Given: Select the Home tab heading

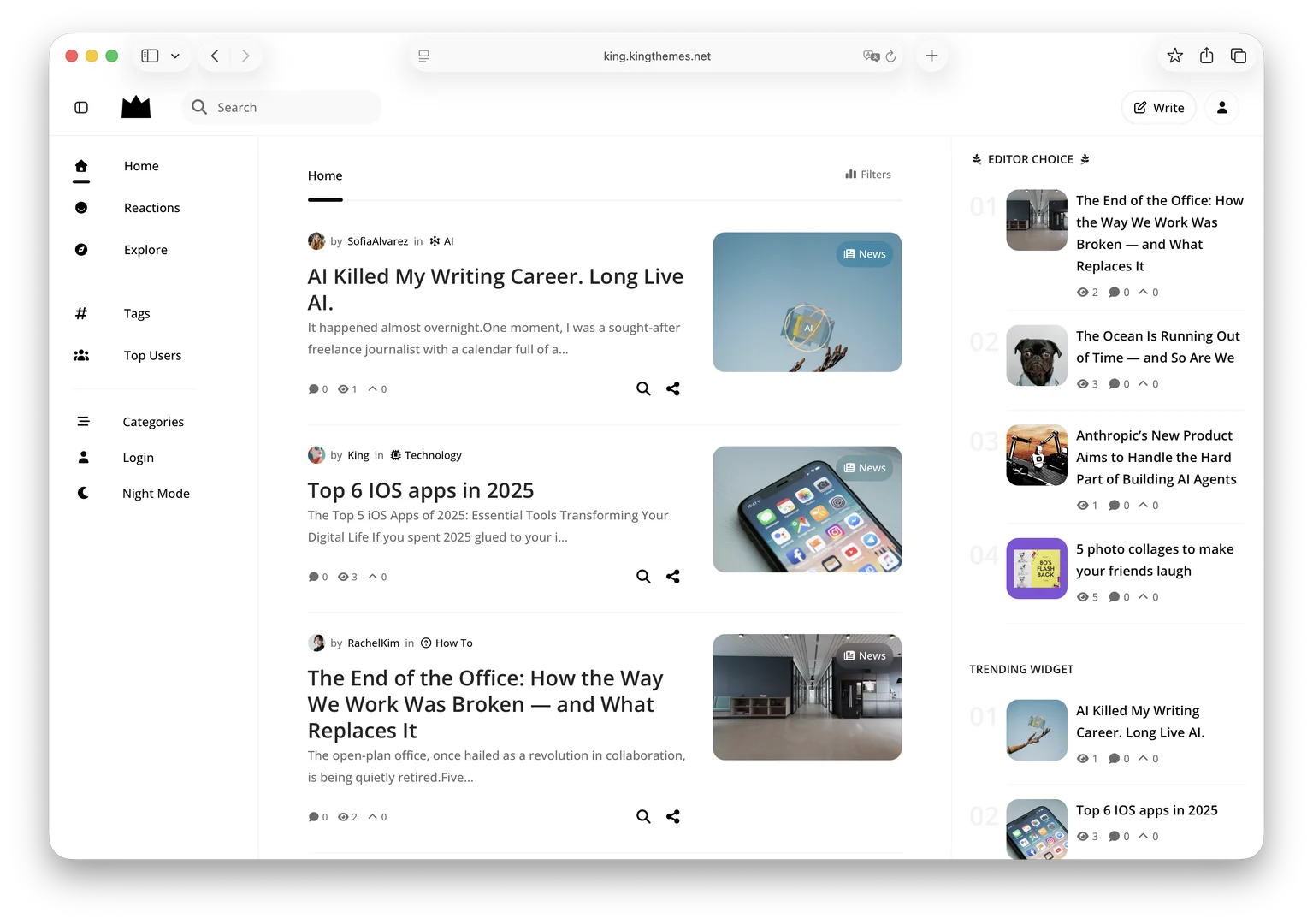Looking at the screenshot, I should (325, 175).
